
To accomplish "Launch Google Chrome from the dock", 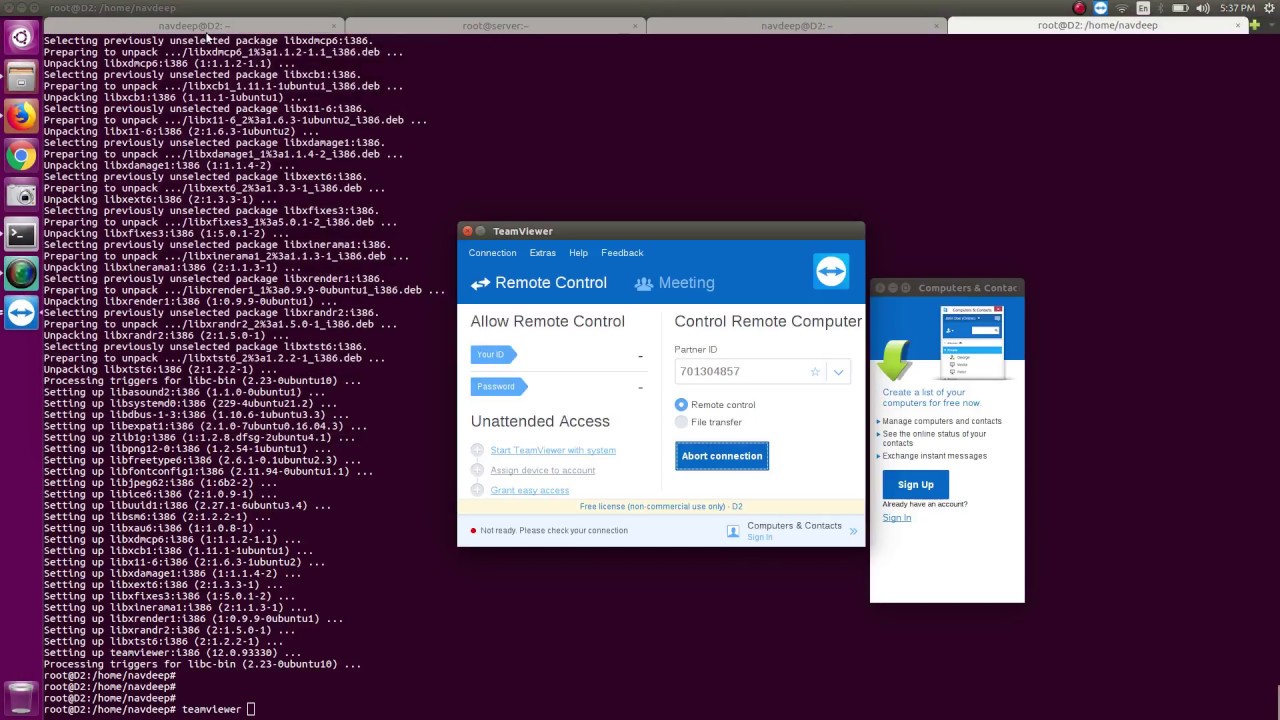I will click(21, 156).
